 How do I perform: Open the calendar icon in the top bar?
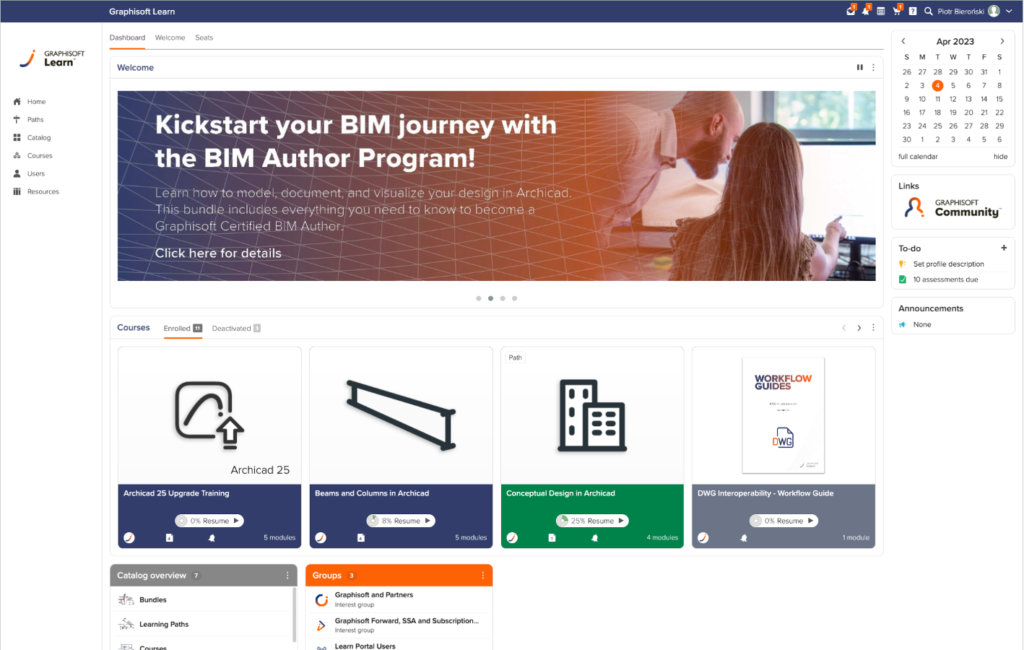tap(881, 10)
